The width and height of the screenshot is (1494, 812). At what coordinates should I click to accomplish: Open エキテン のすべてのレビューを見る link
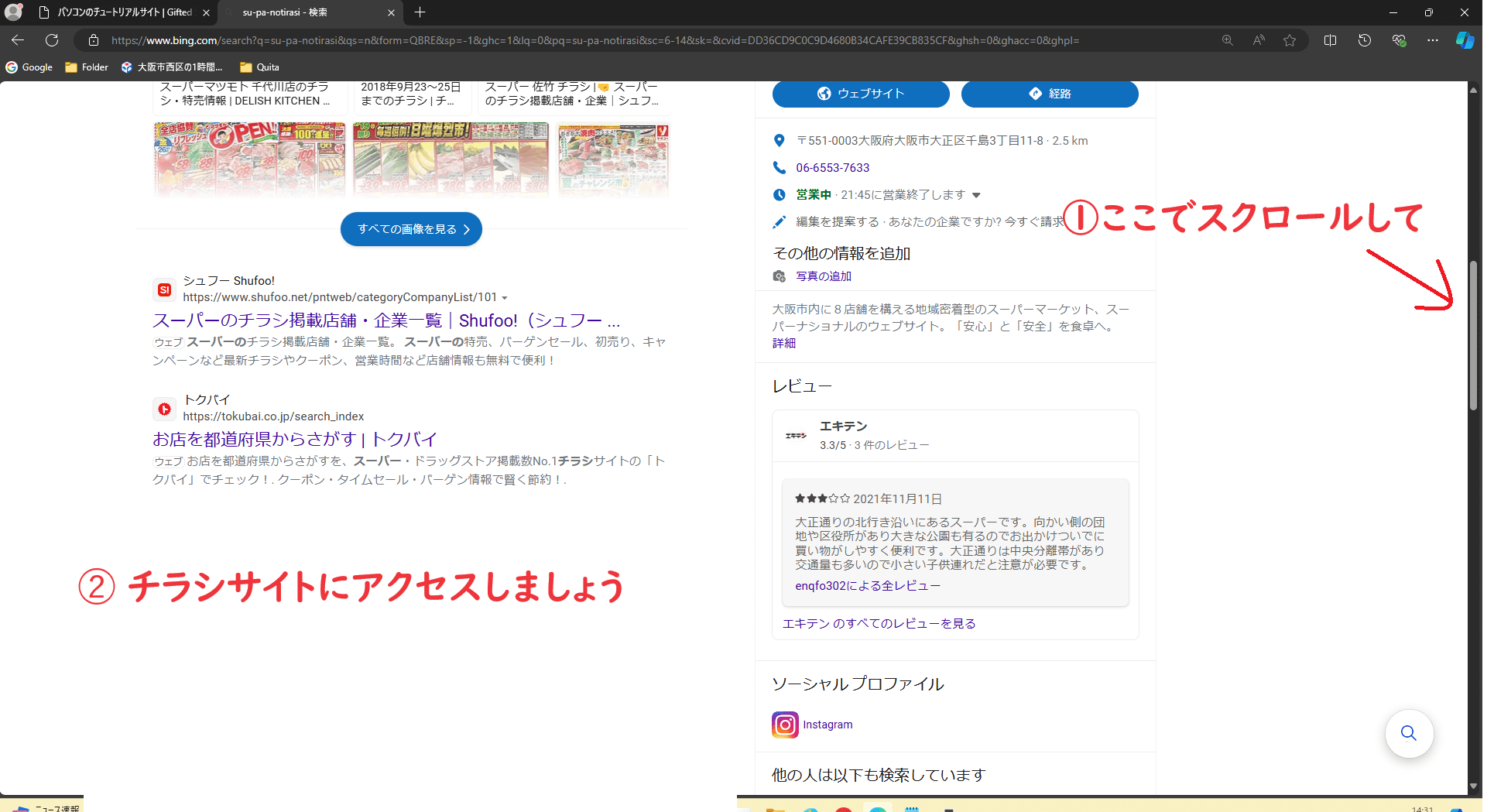coord(879,624)
